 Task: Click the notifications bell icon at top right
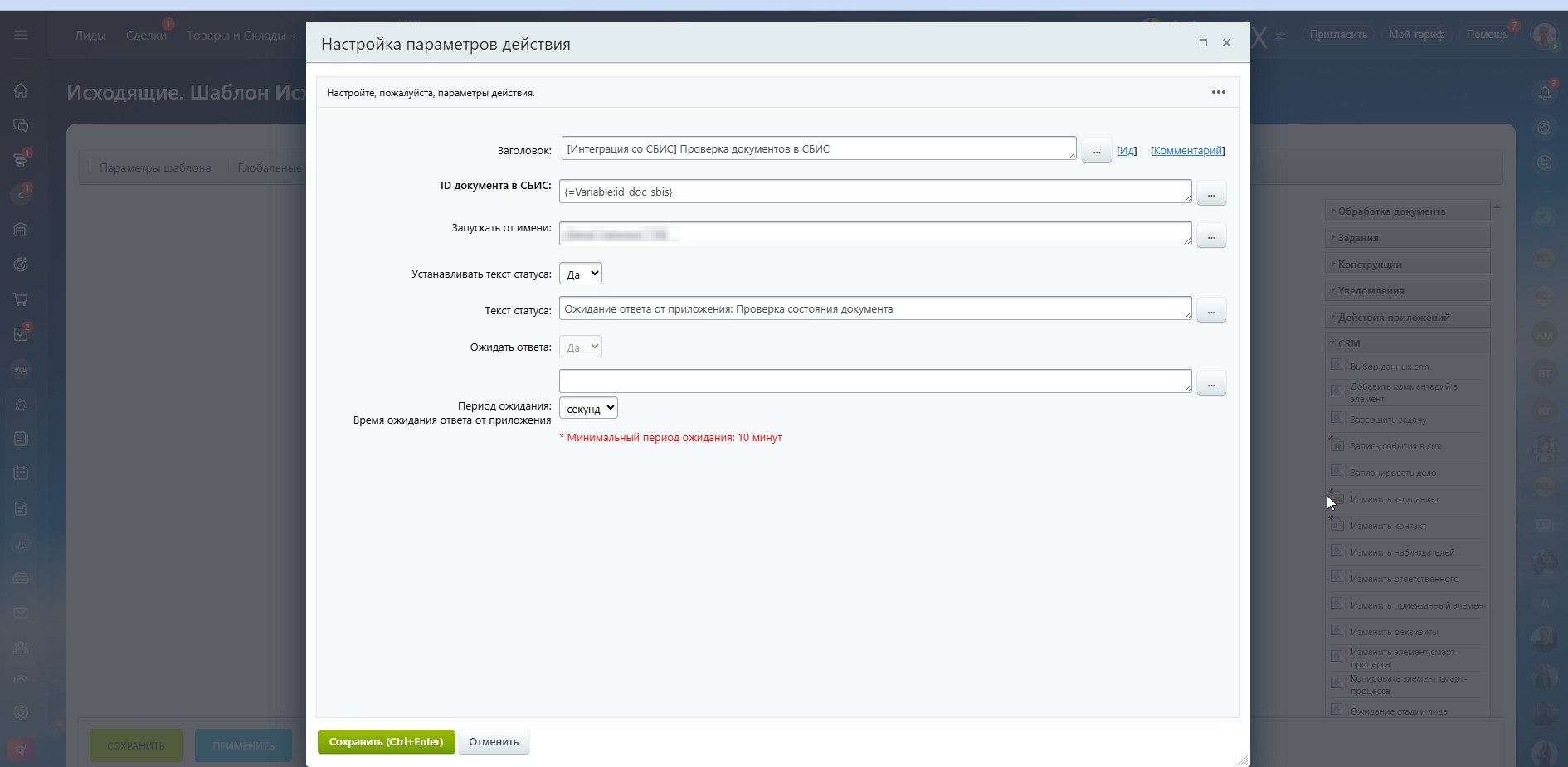pyautogui.click(x=1544, y=92)
